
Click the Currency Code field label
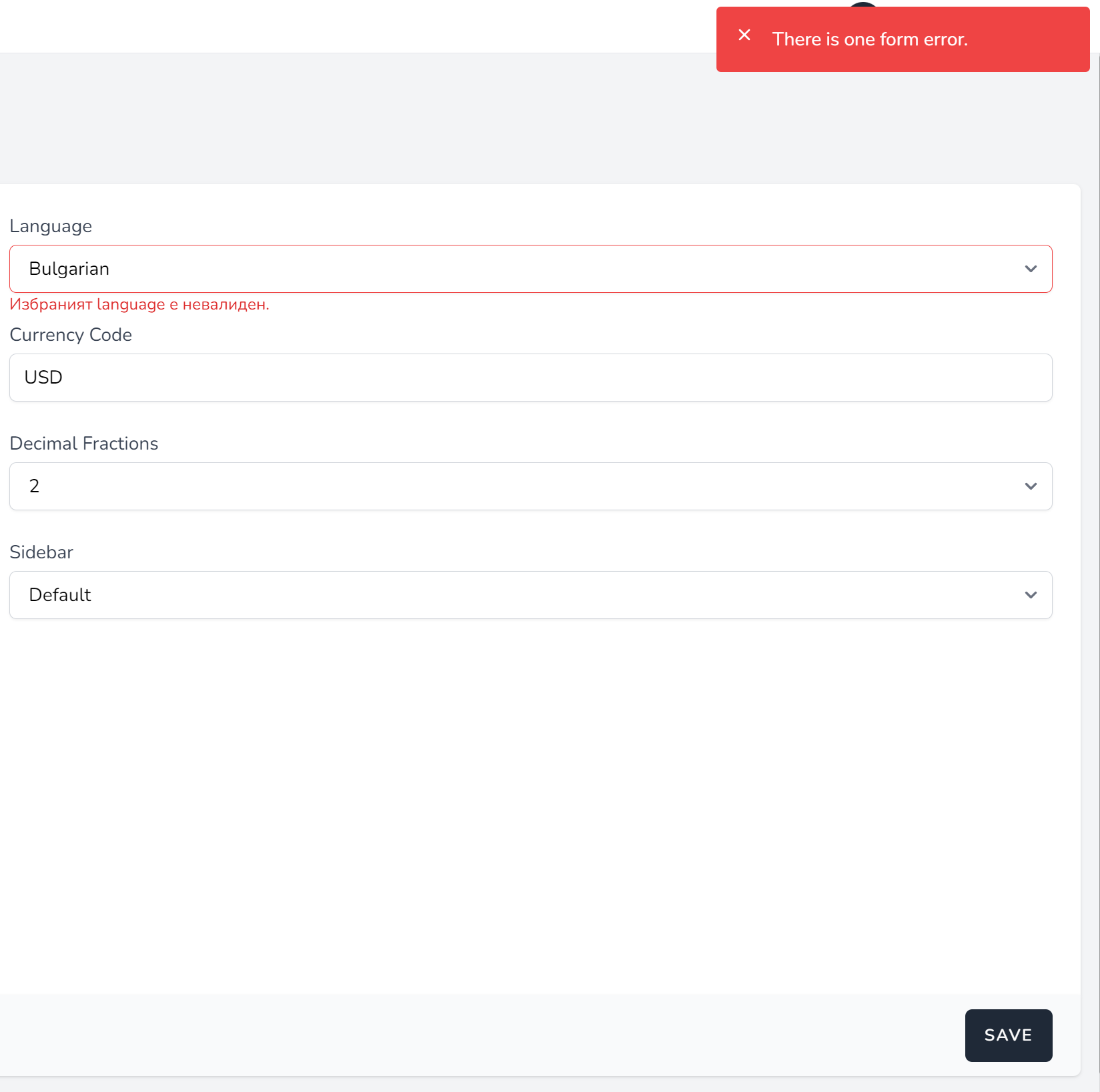(x=71, y=335)
